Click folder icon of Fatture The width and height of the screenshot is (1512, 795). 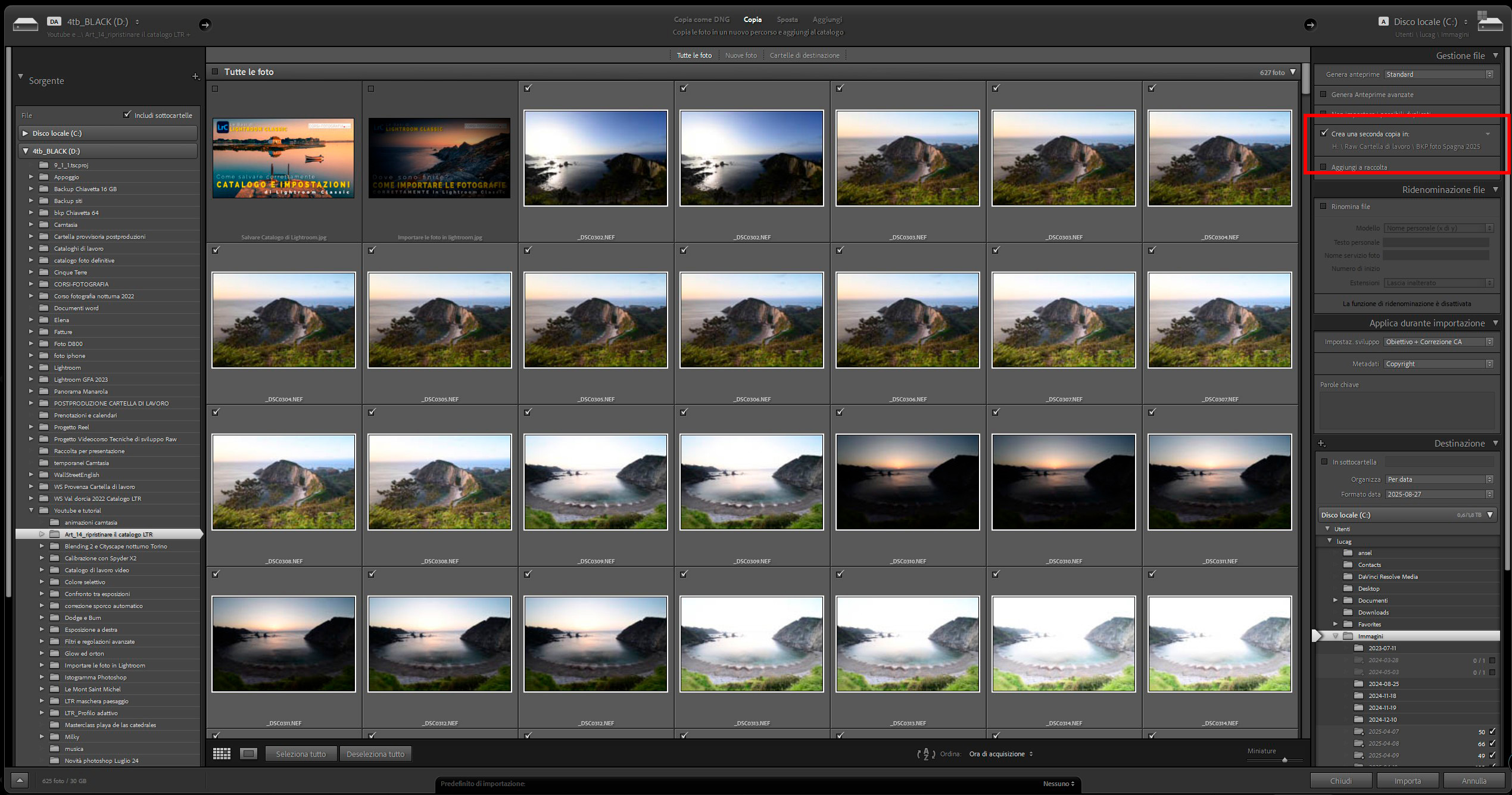pyautogui.click(x=43, y=332)
